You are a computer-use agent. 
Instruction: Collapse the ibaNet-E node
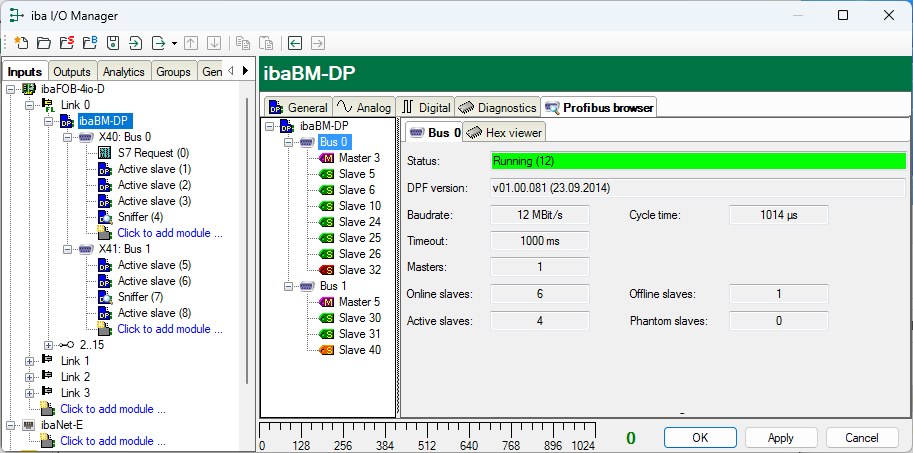tap(10, 425)
